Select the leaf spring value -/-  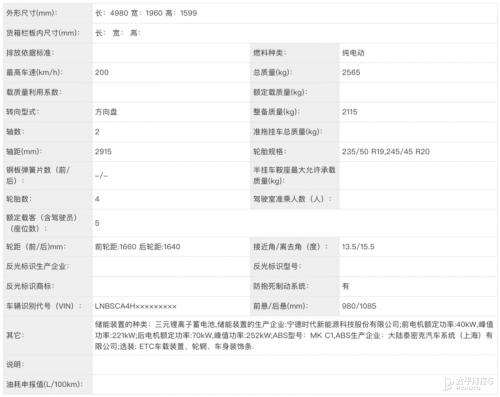(101, 175)
